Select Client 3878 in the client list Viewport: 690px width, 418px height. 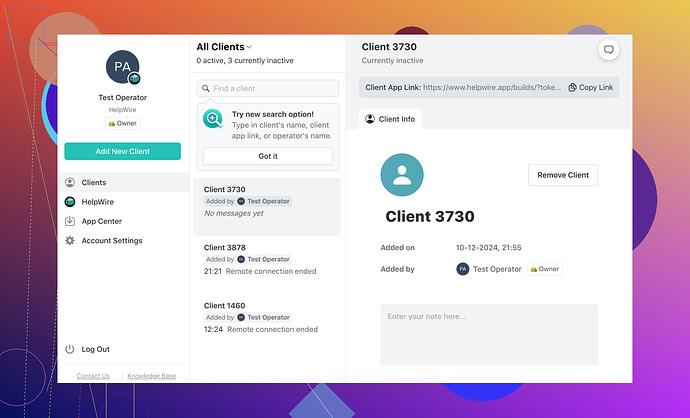tap(268, 259)
